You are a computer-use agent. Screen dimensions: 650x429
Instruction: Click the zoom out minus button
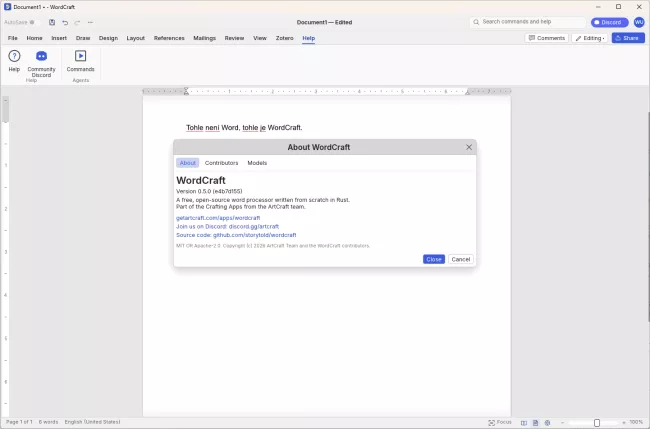[x=563, y=423]
